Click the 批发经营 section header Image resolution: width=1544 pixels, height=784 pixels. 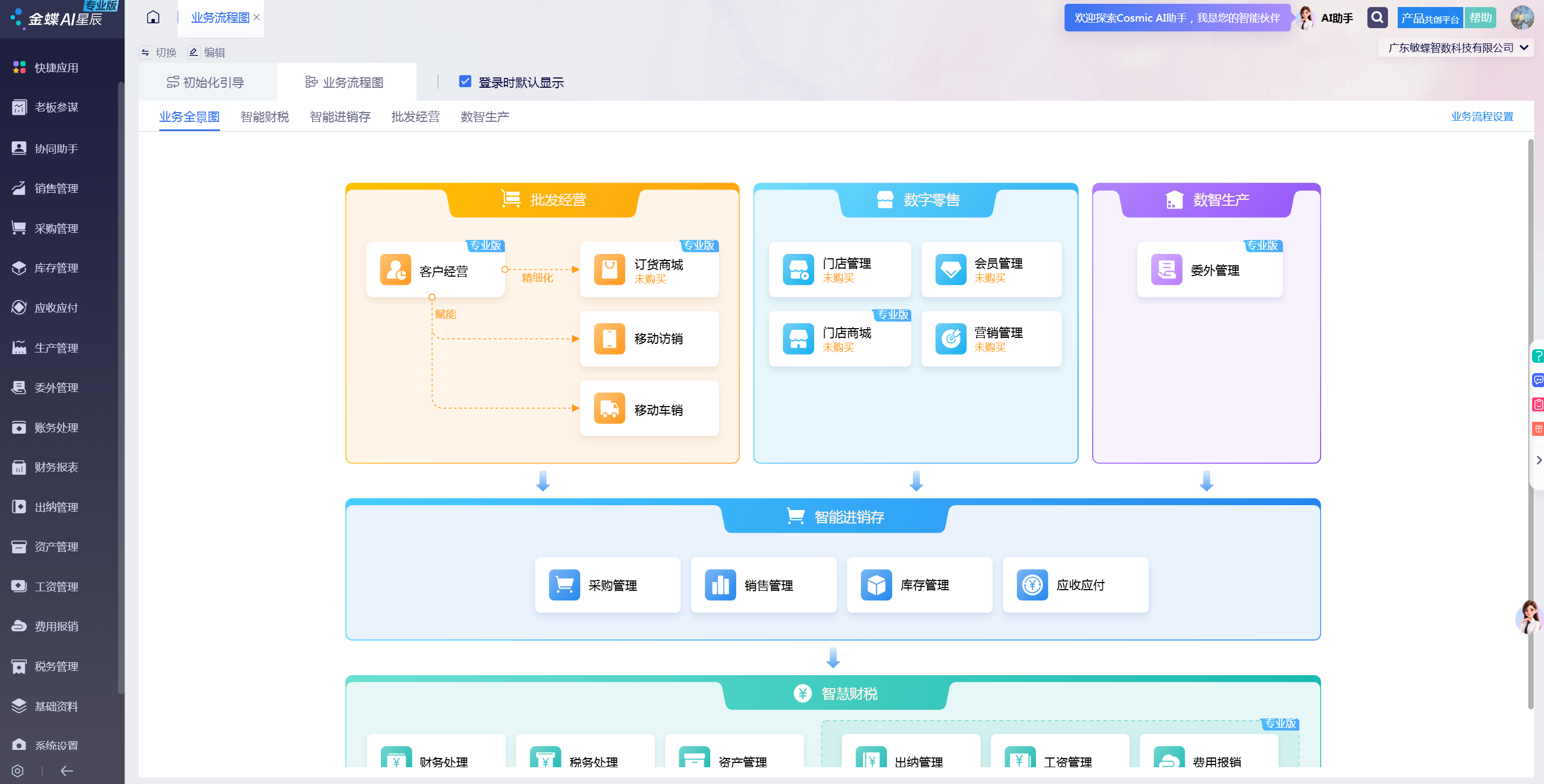tap(542, 199)
